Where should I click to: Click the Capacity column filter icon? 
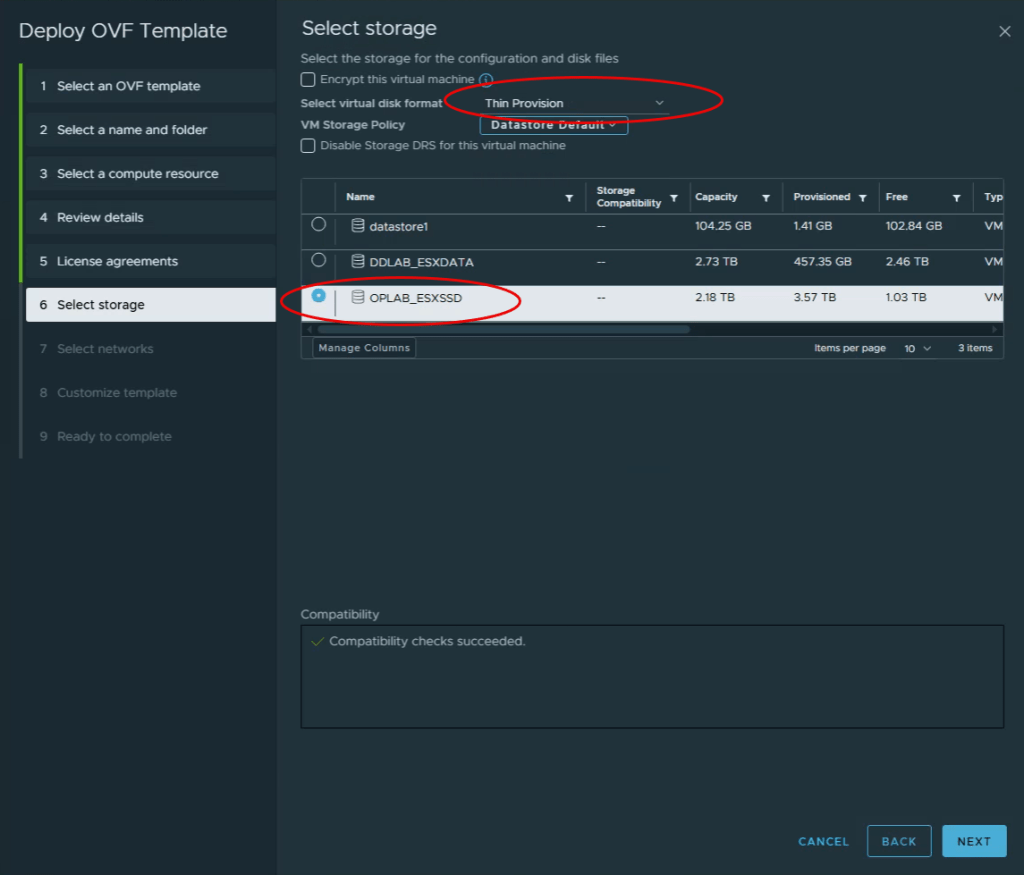point(766,198)
